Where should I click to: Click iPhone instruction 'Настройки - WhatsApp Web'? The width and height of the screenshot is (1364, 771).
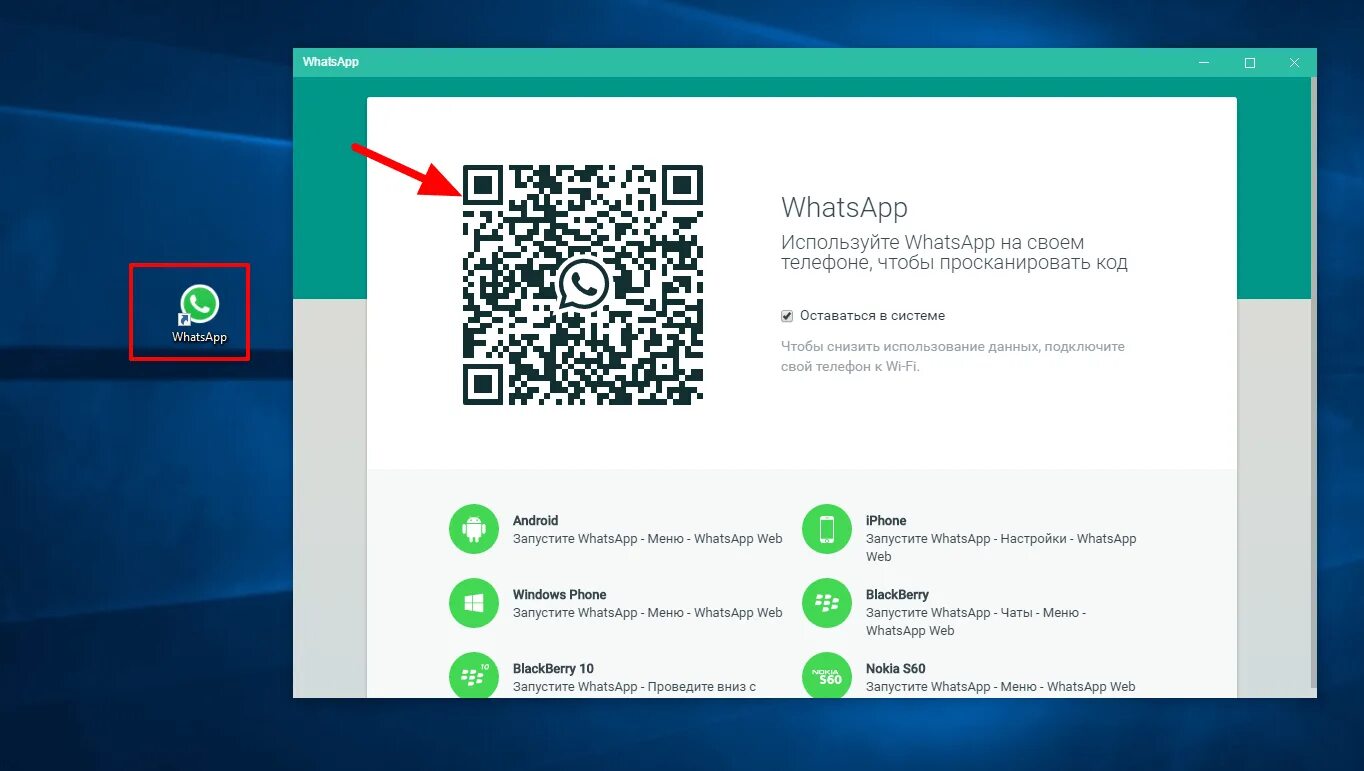click(1001, 547)
